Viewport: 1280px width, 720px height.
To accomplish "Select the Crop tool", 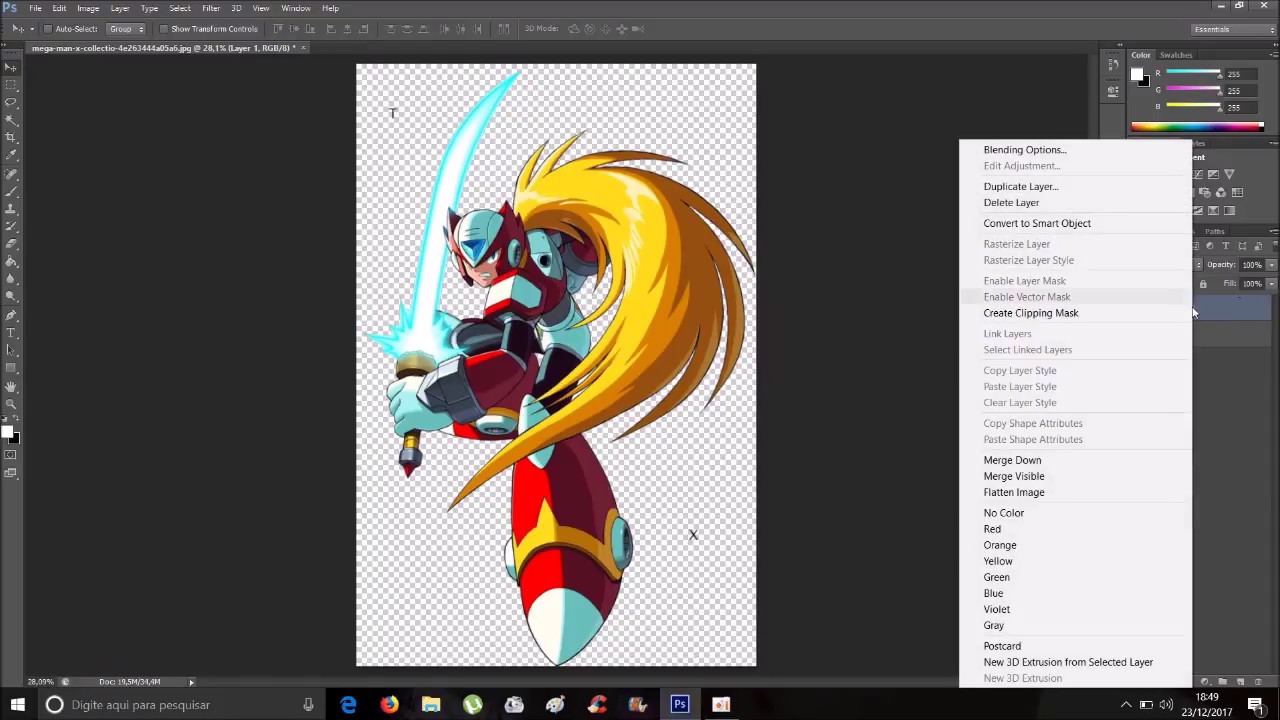I will 11,137.
